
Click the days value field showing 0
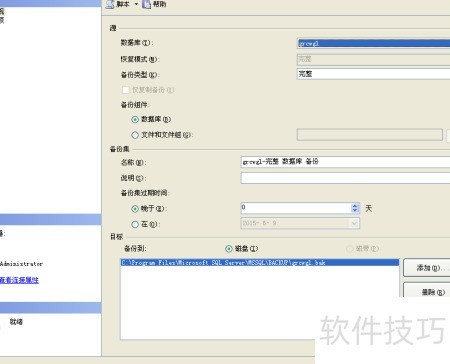pos(296,208)
